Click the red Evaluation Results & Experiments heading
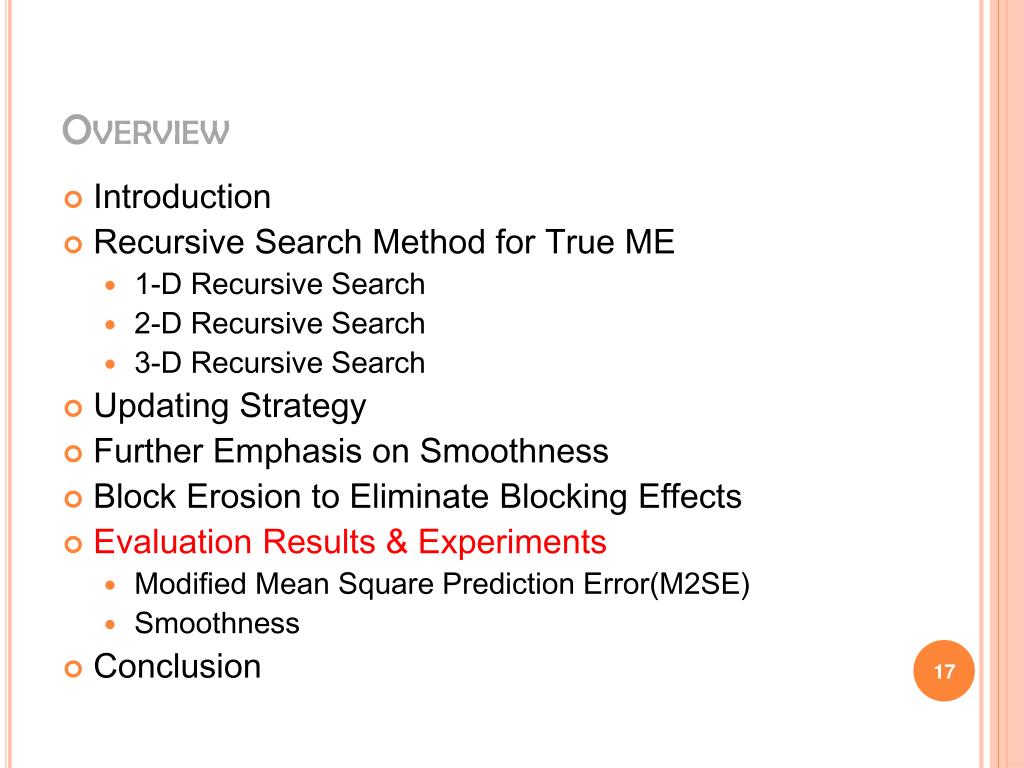Screen dimensions: 1024x768 [350, 542]
